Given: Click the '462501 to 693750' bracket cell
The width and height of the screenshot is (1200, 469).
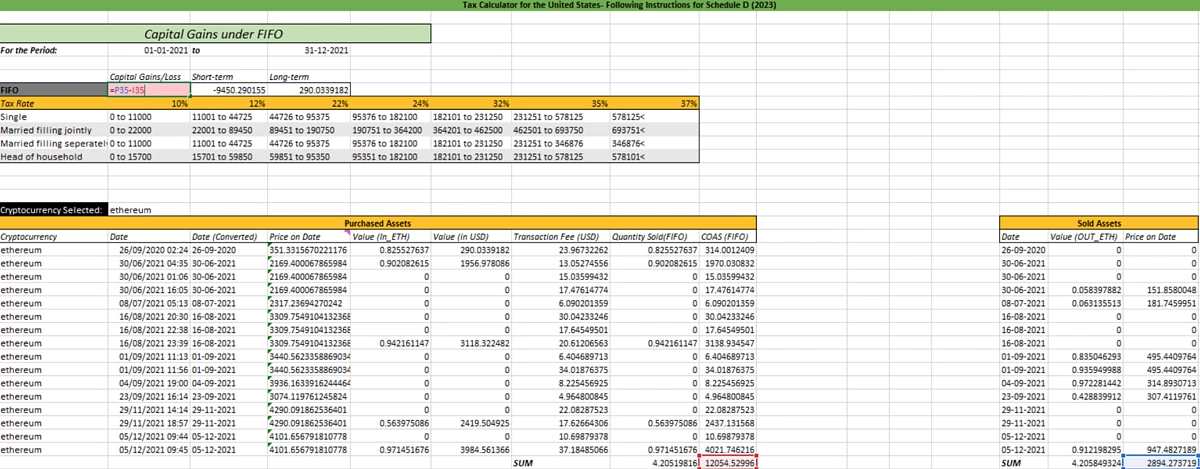Looking at the screenshot, I should 561,130.
